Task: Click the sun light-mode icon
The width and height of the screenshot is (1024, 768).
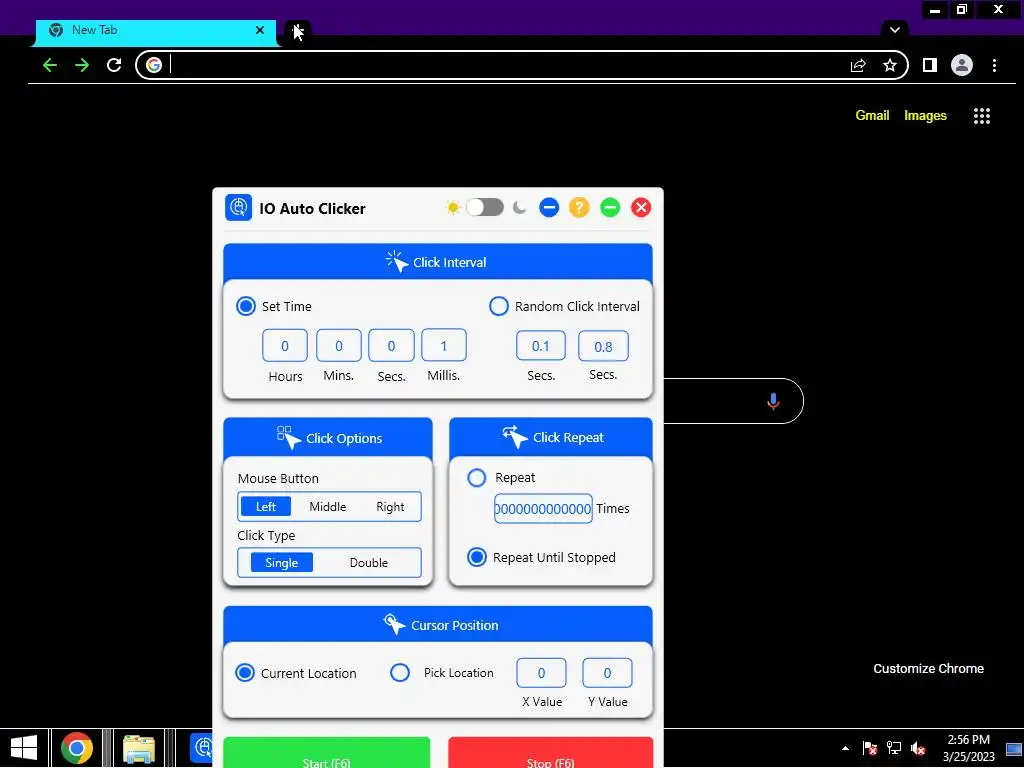Action: (x=453, y=208)
